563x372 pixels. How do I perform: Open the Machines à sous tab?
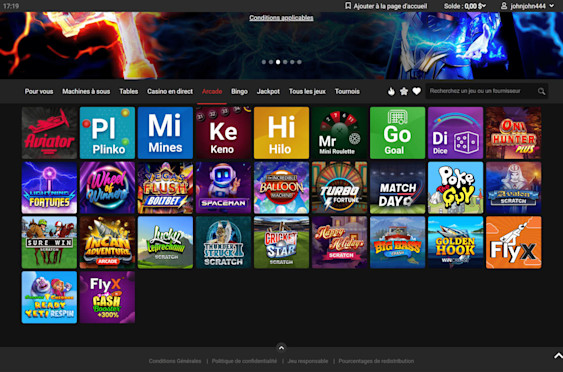coord(86,91)
